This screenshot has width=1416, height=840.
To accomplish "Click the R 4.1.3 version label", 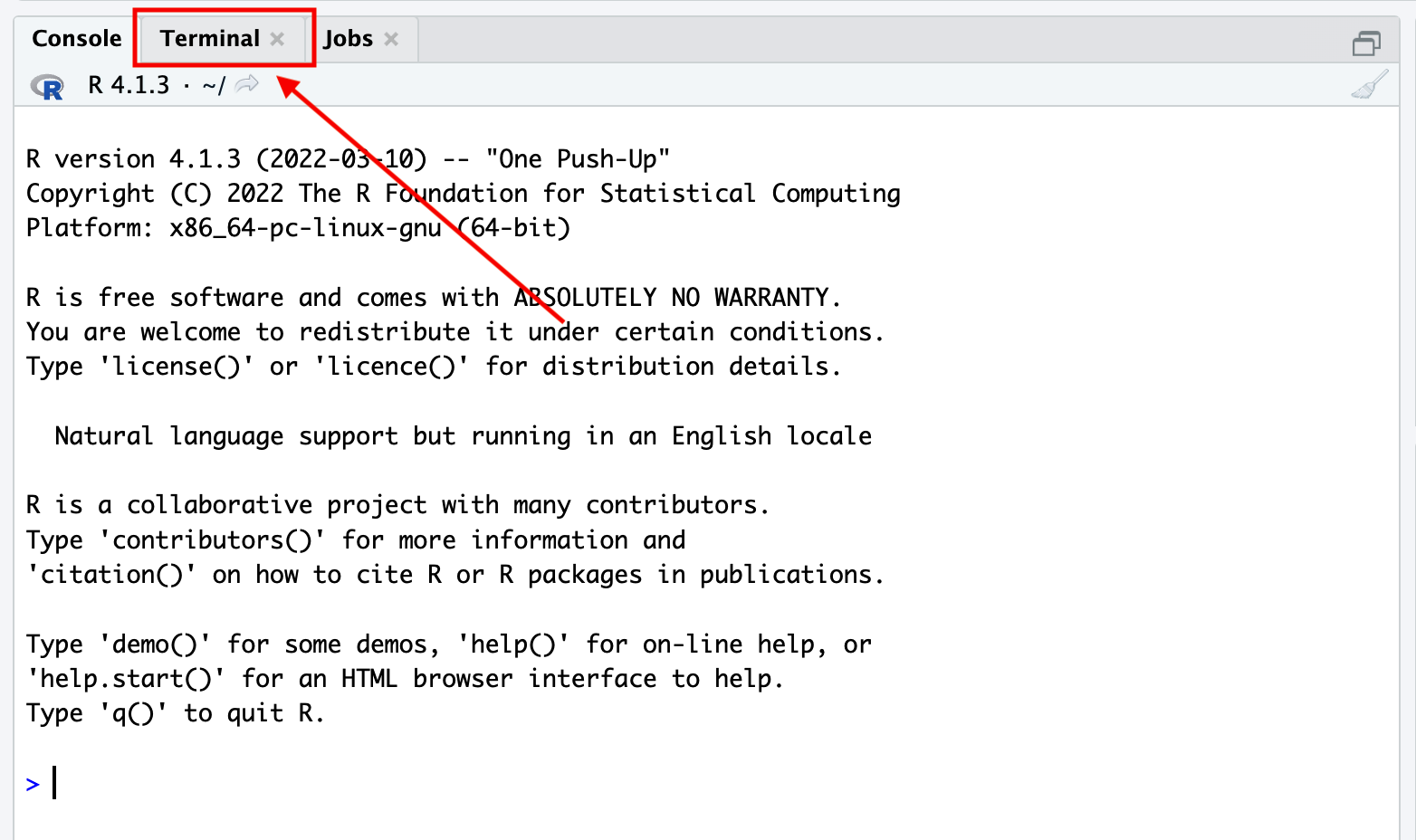I will coord(129,85).
